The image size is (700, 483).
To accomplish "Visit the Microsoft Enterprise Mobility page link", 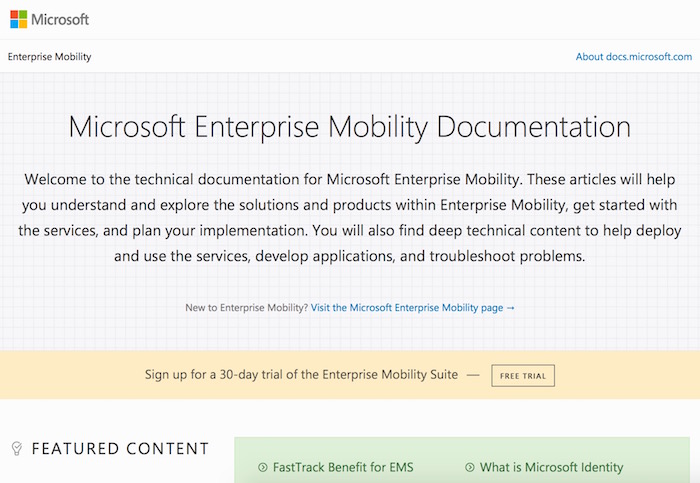I will (407, 308).
